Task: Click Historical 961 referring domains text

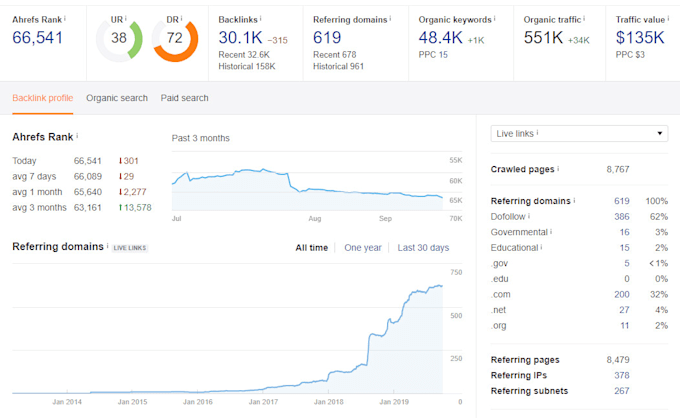Action: pos(338,66)
